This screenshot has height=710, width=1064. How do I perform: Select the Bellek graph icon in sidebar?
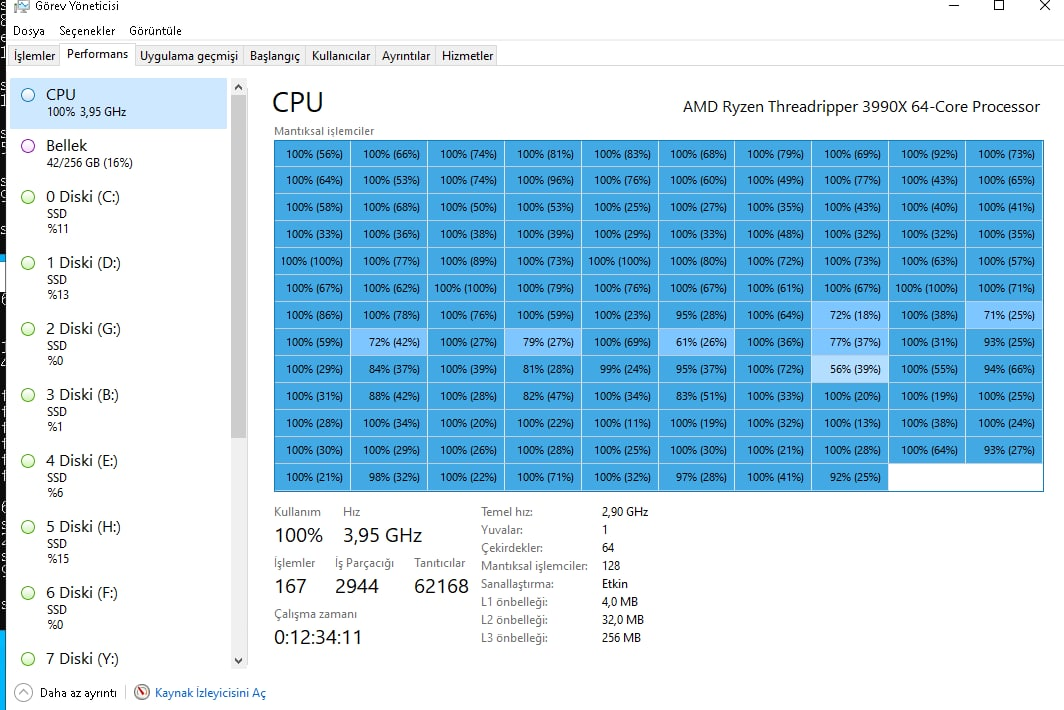tap(27, 147)
